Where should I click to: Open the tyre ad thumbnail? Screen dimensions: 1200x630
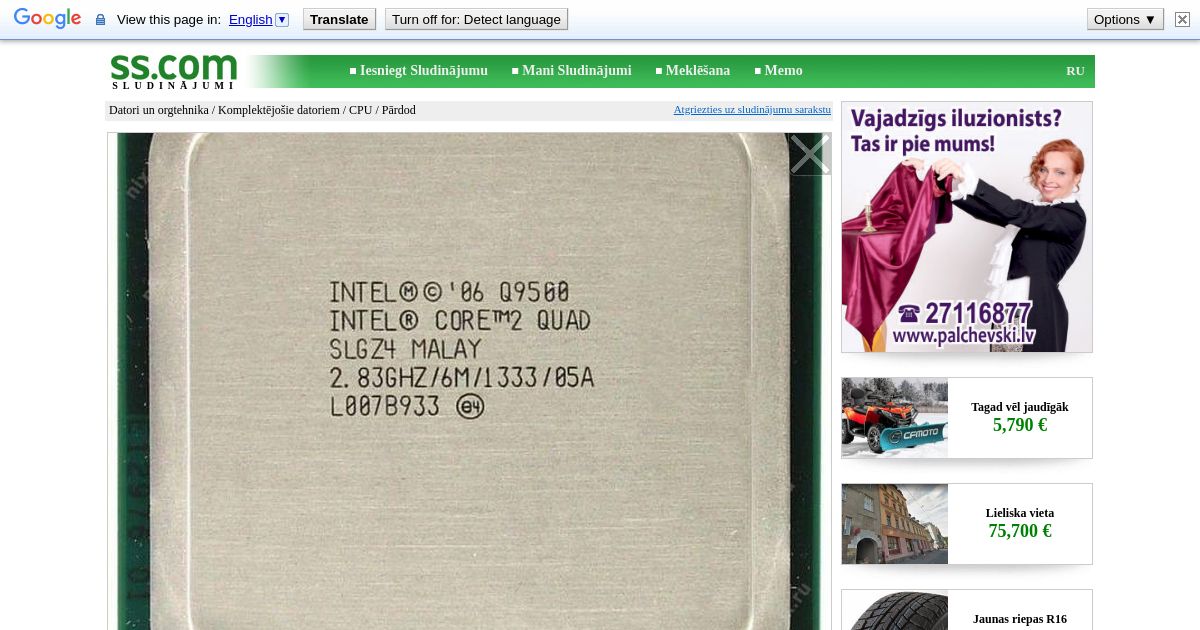(895, 610)
